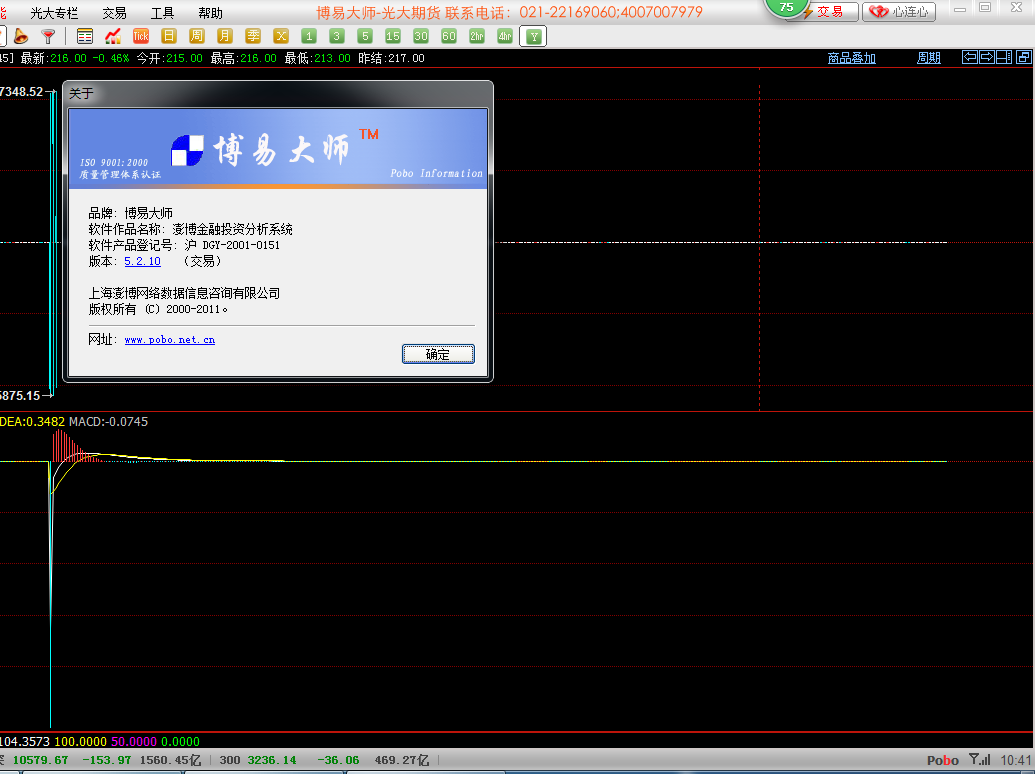Click the version 5.2.10 link
The height and width of the screenshot is (774, 1035).
142,261
